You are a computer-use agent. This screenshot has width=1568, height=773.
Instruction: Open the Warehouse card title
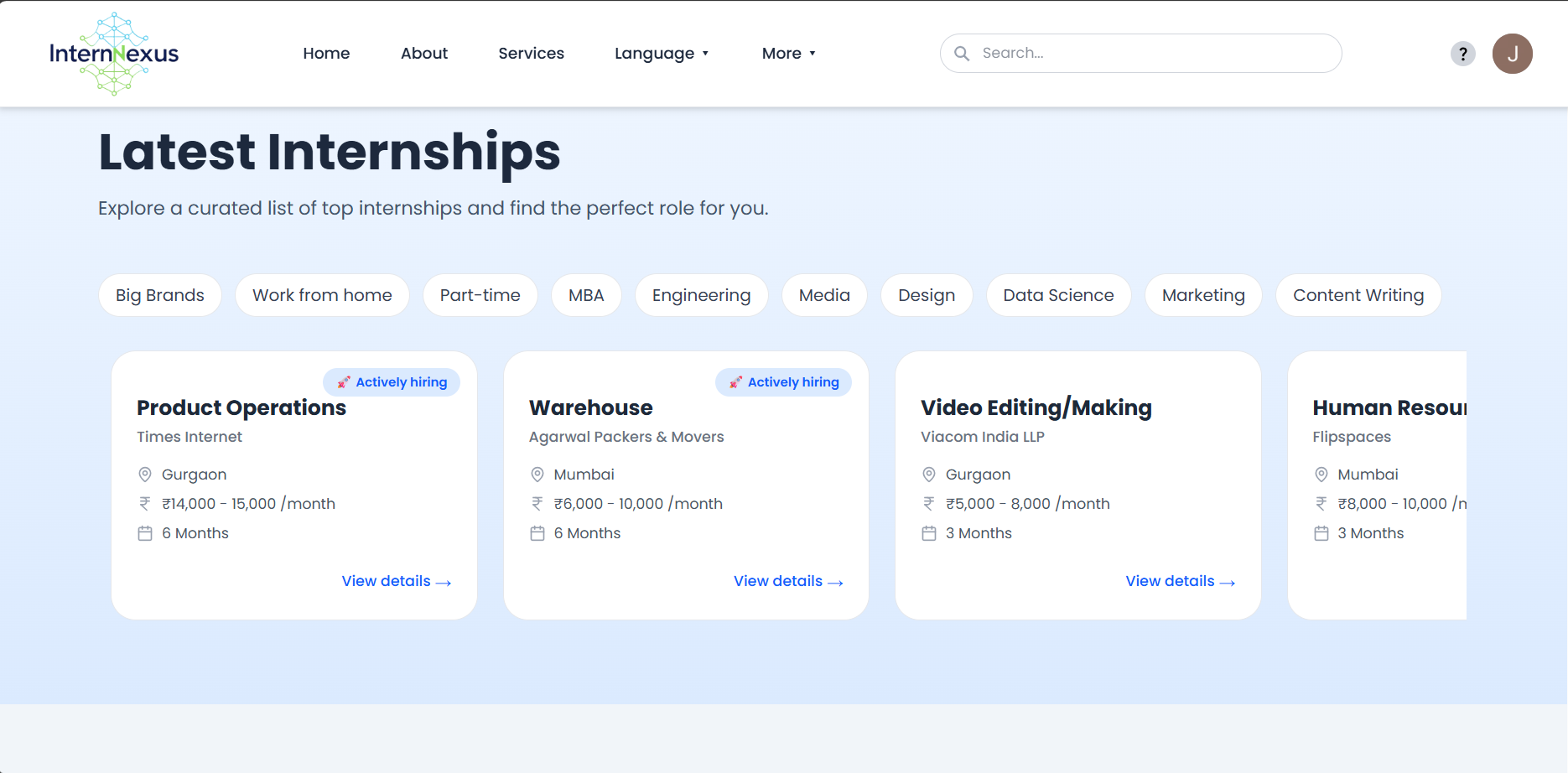(x=591, y=407)
